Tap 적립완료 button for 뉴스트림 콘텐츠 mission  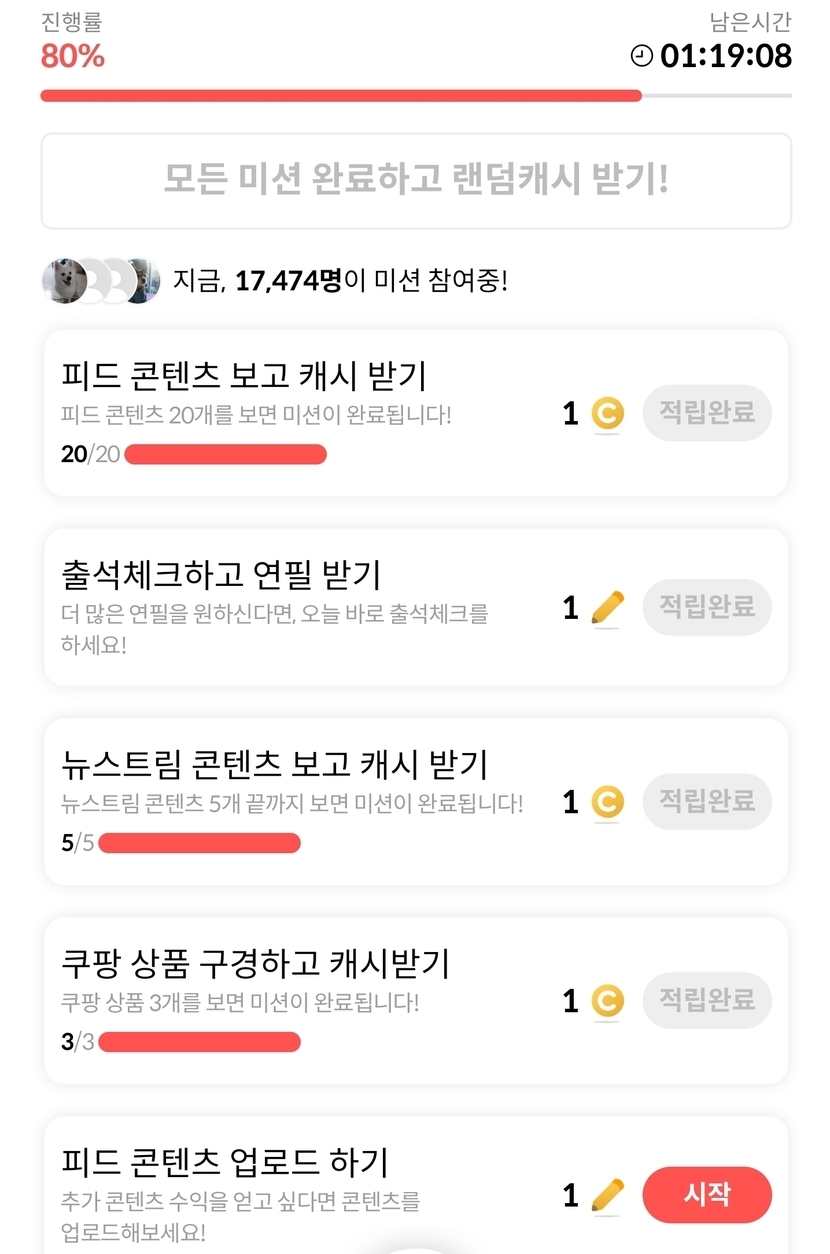pos(707,801)
